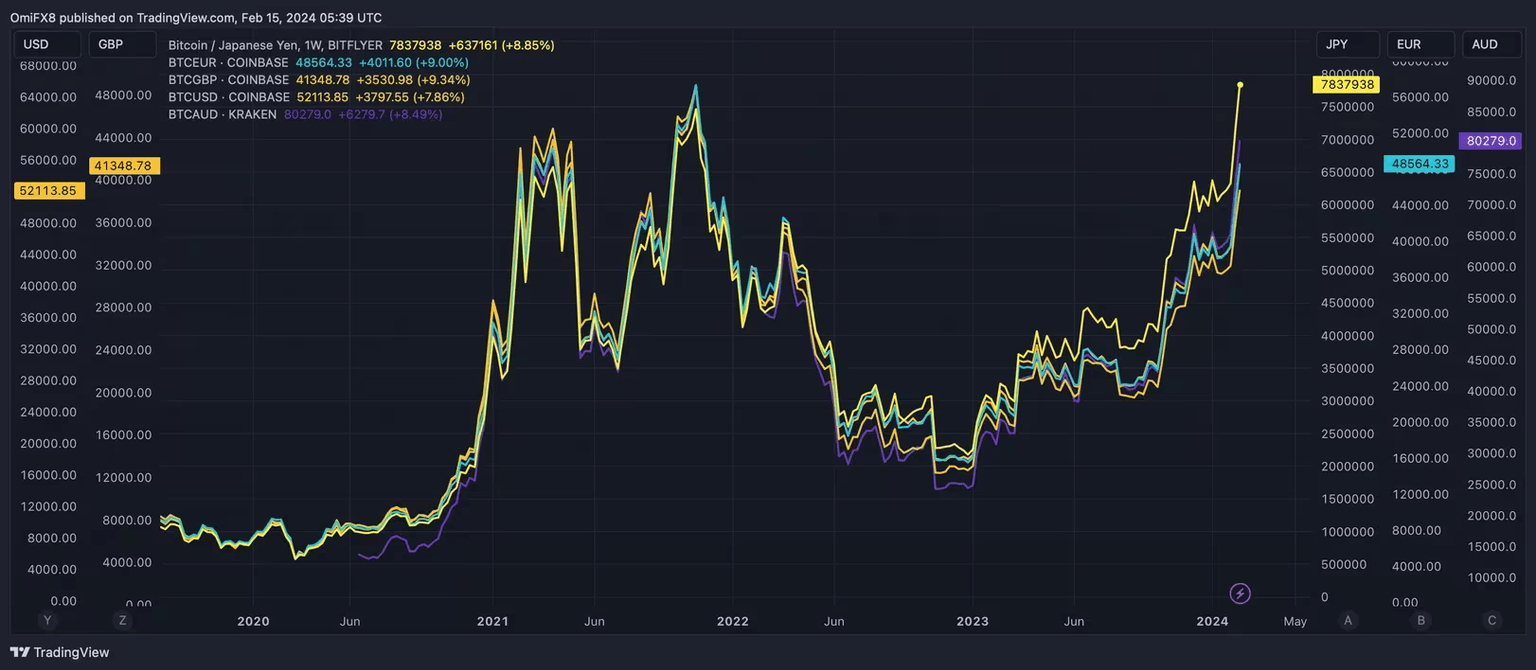Screen dimensions: 1536x670
Task: Click the yellow endpoint dot of the BTCJPY line
Action: click(1240, 85)
